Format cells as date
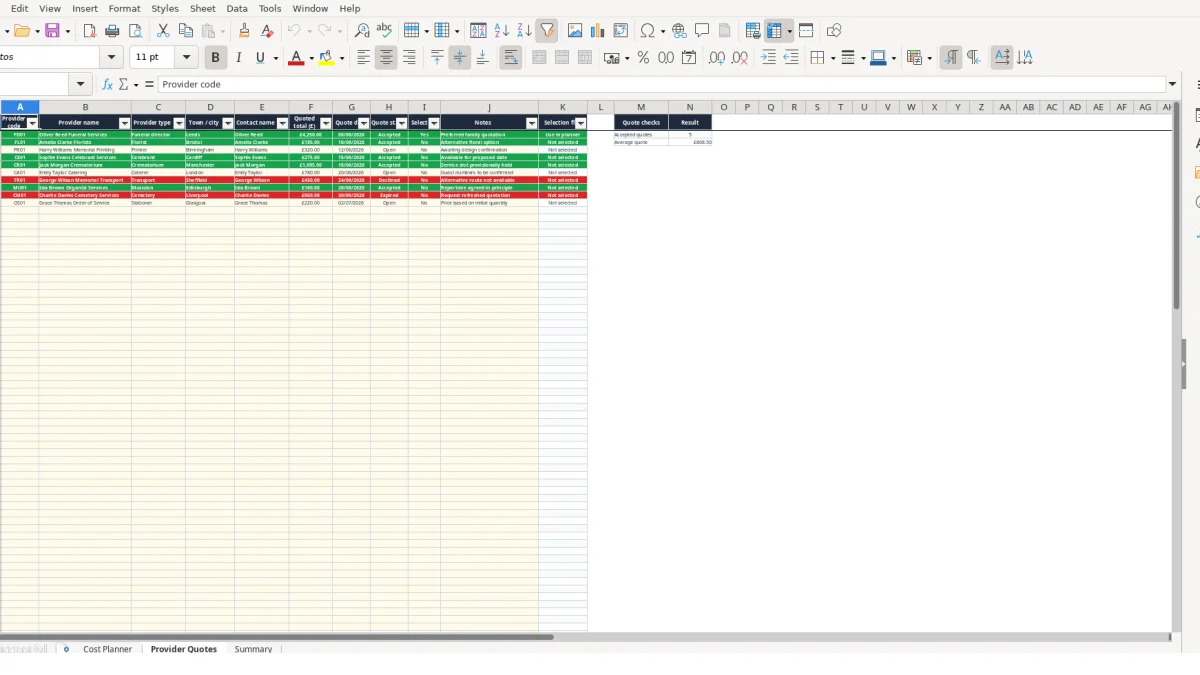 pos(689,58)
